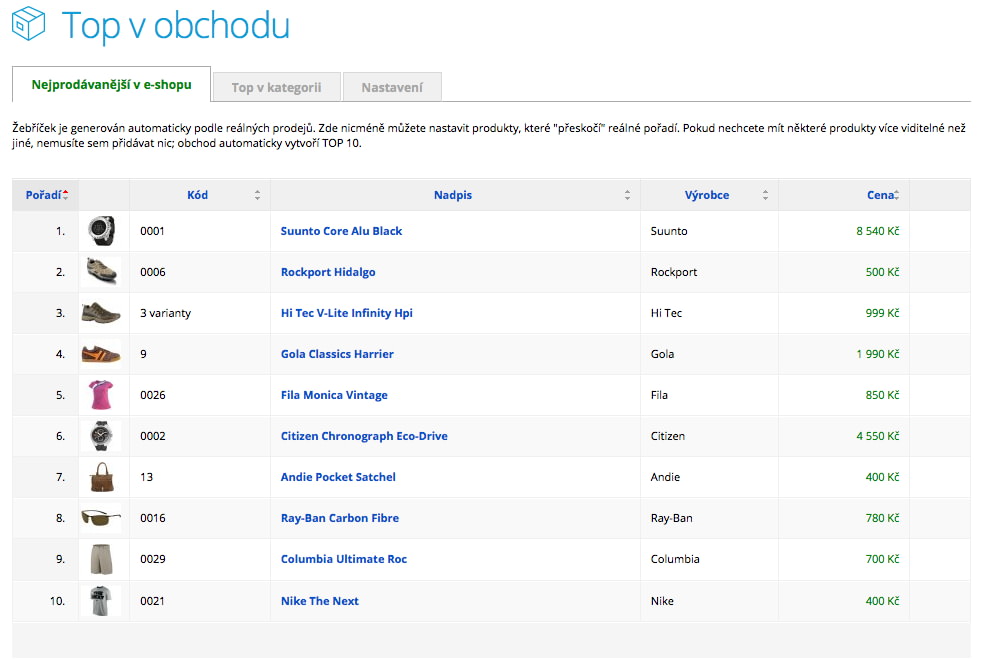The height and width of the screenshot is (660, 985).
Task: Click the pink Fila shirt thumbnail
Action: pyautogui.click(x=101, y=395)
